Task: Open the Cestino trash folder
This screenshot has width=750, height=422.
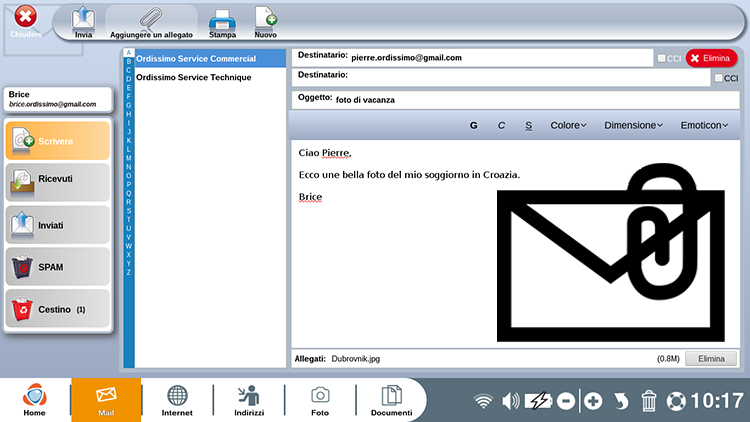Action: 57,310
